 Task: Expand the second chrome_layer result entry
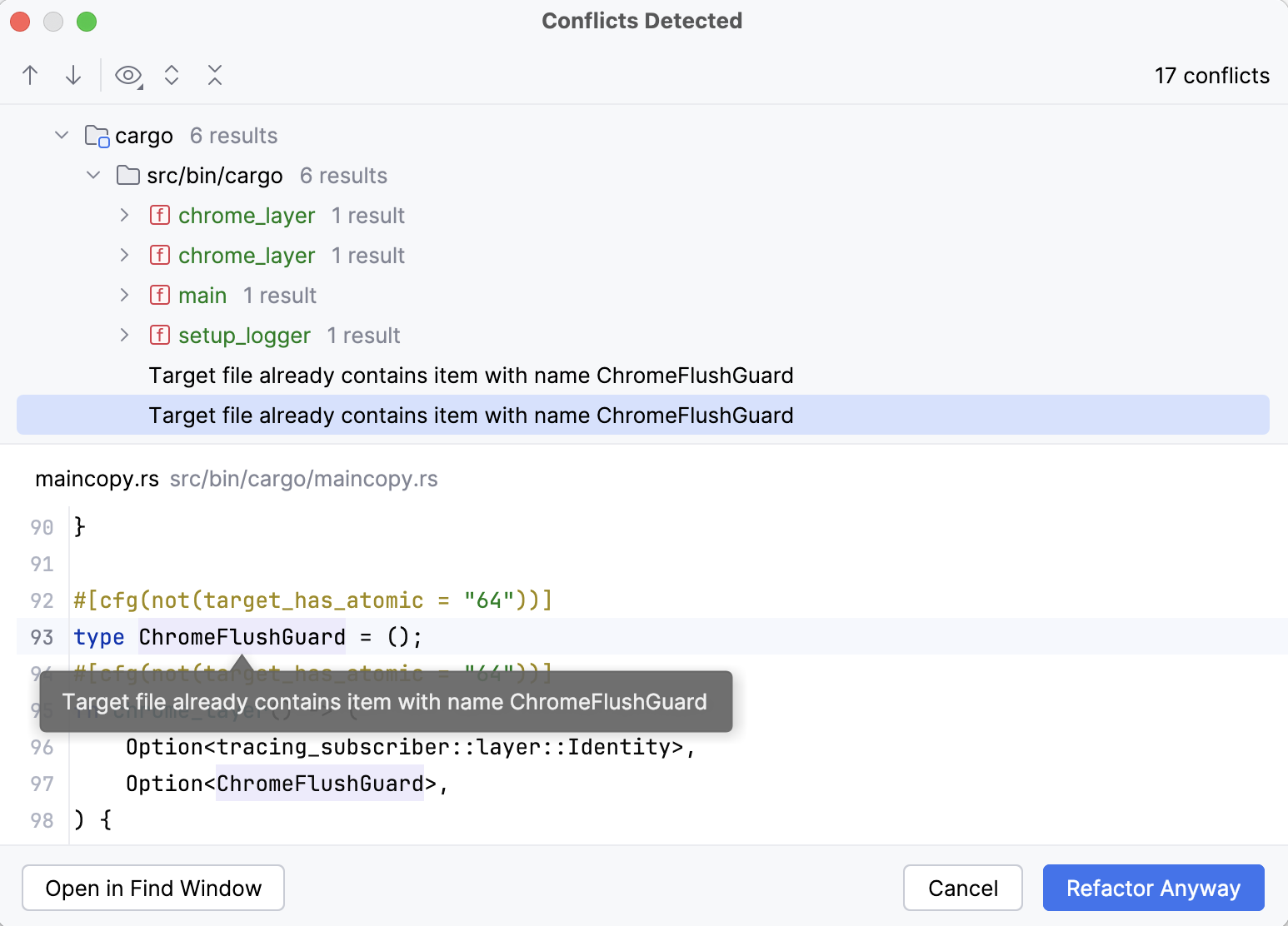(124, 255)
